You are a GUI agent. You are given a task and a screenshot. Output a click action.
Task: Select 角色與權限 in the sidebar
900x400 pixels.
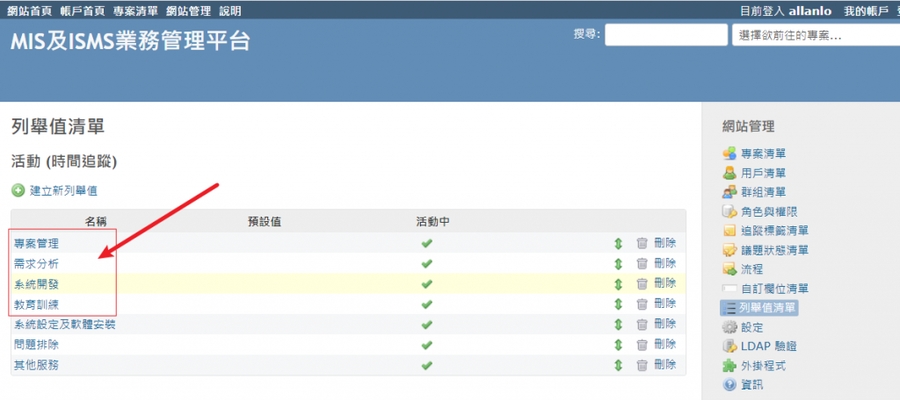[x=768, y=211]
